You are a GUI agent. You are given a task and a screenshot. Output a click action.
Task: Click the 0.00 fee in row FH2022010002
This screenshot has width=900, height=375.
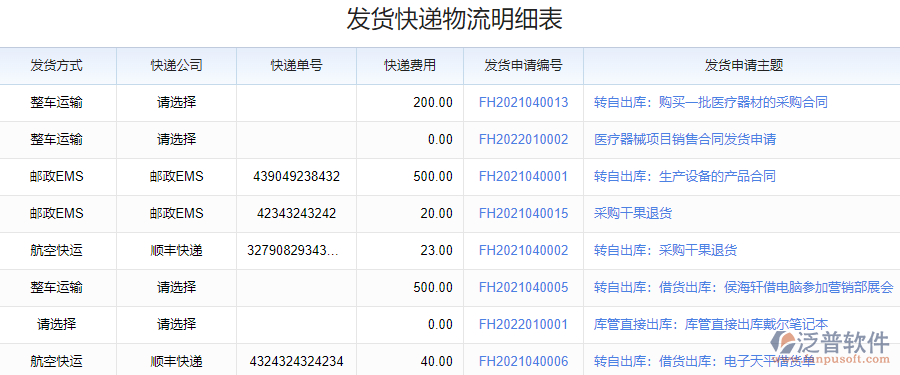click(x=440, y=140)
